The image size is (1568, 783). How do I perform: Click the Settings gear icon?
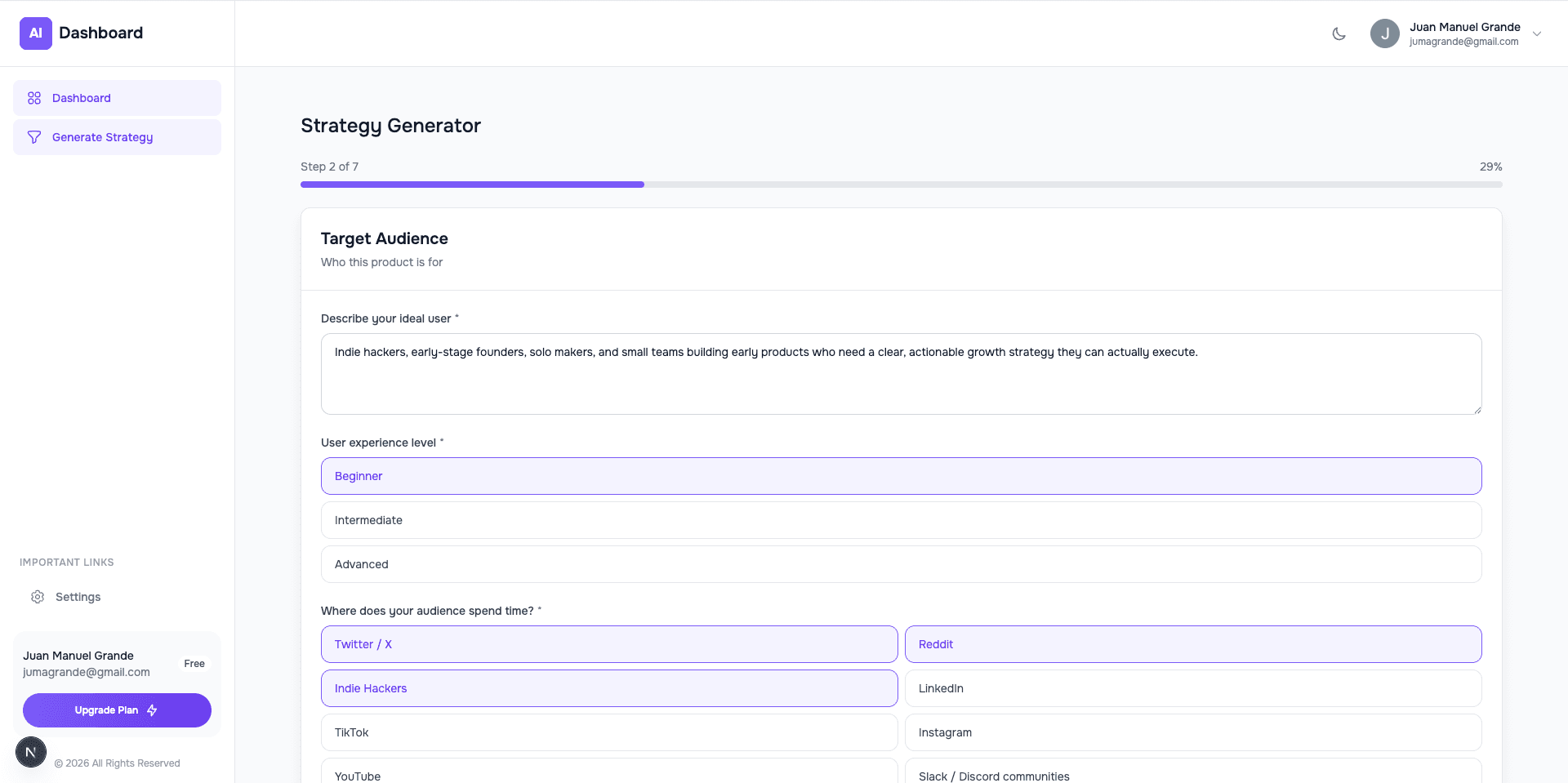(38, 597)
